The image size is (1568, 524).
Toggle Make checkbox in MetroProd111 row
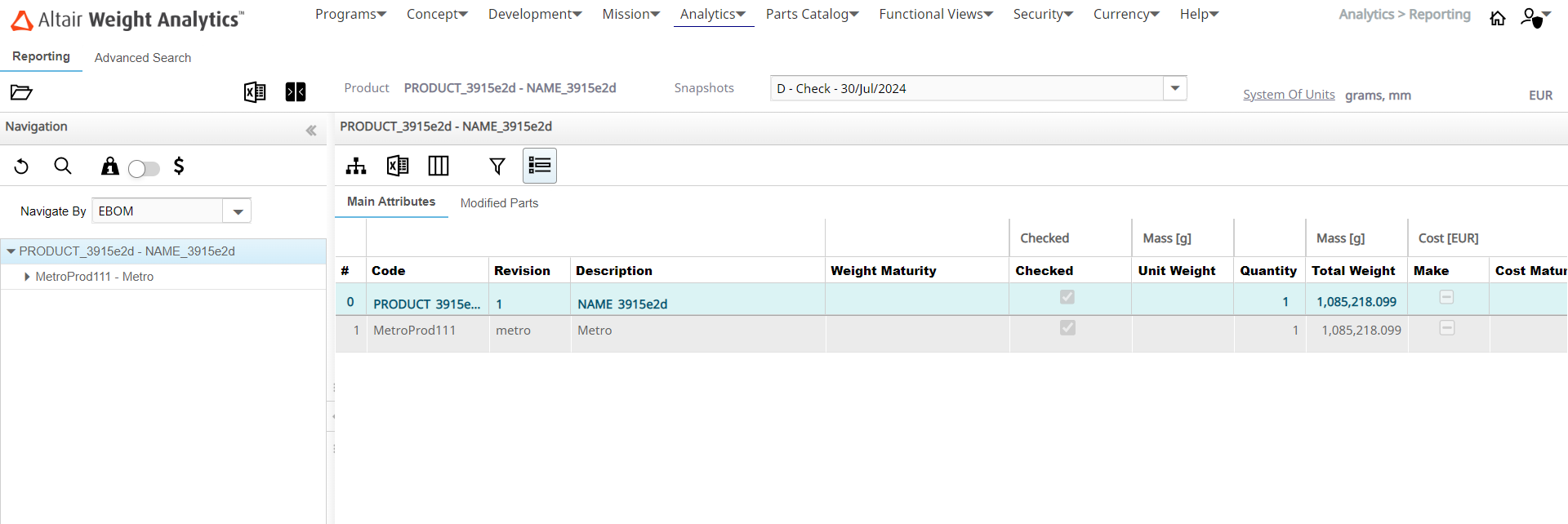click(x=1447, y=327)
